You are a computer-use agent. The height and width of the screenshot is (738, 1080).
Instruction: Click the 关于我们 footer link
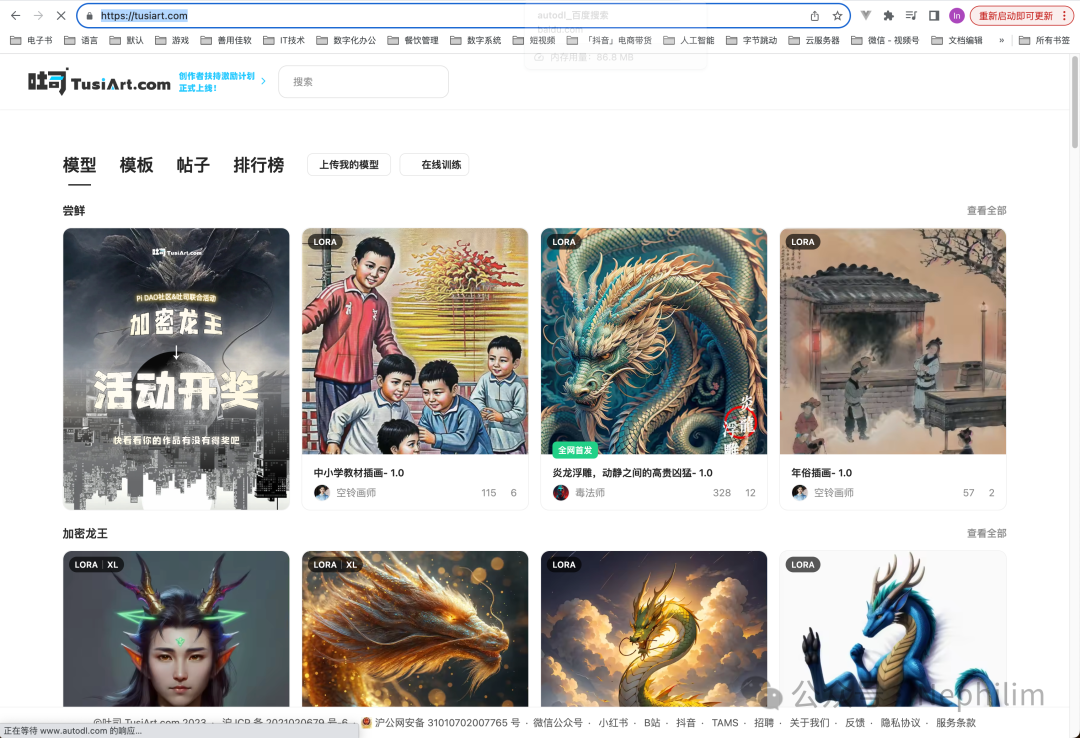coord(809,722)
